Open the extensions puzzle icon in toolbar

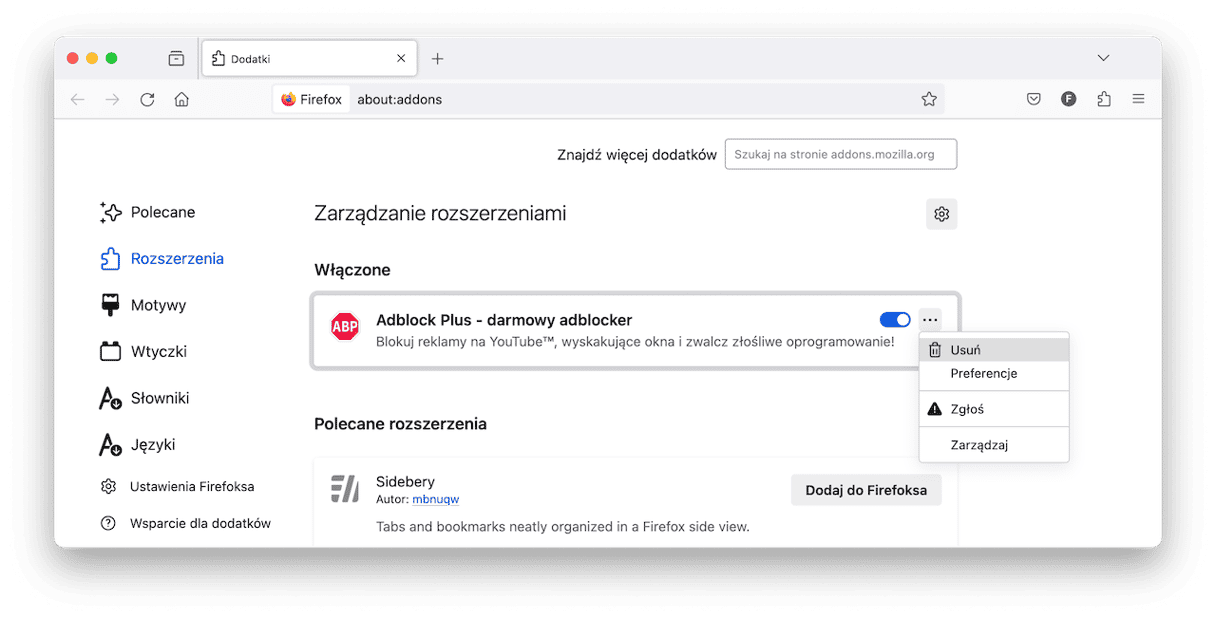click(1104, 99)
